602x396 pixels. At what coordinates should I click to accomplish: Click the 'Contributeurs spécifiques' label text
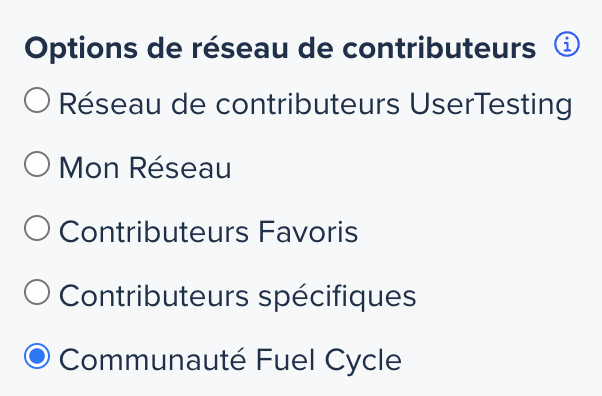pyautogui.click(x=238, y=297)
